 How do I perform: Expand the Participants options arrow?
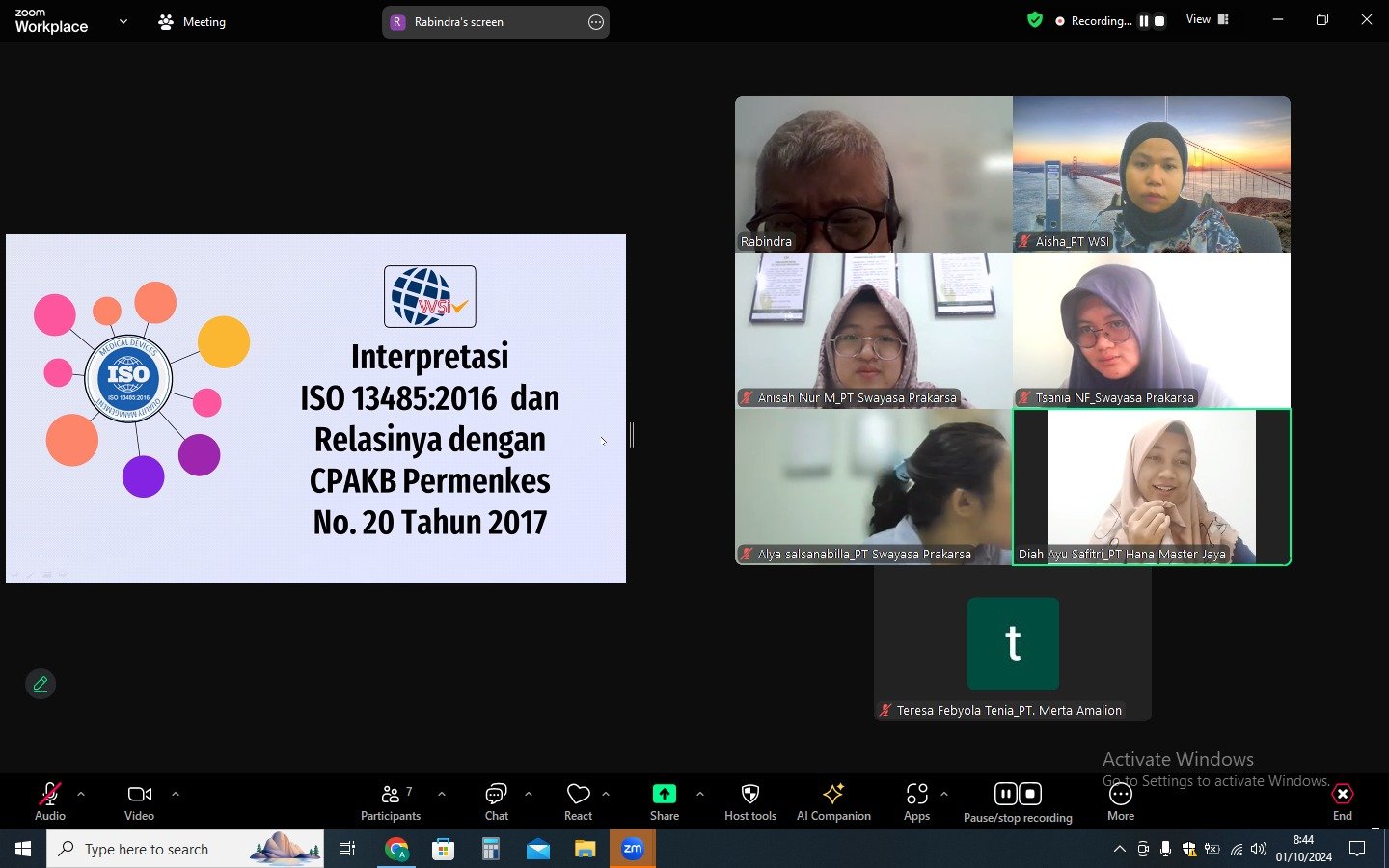click(442, 794)
